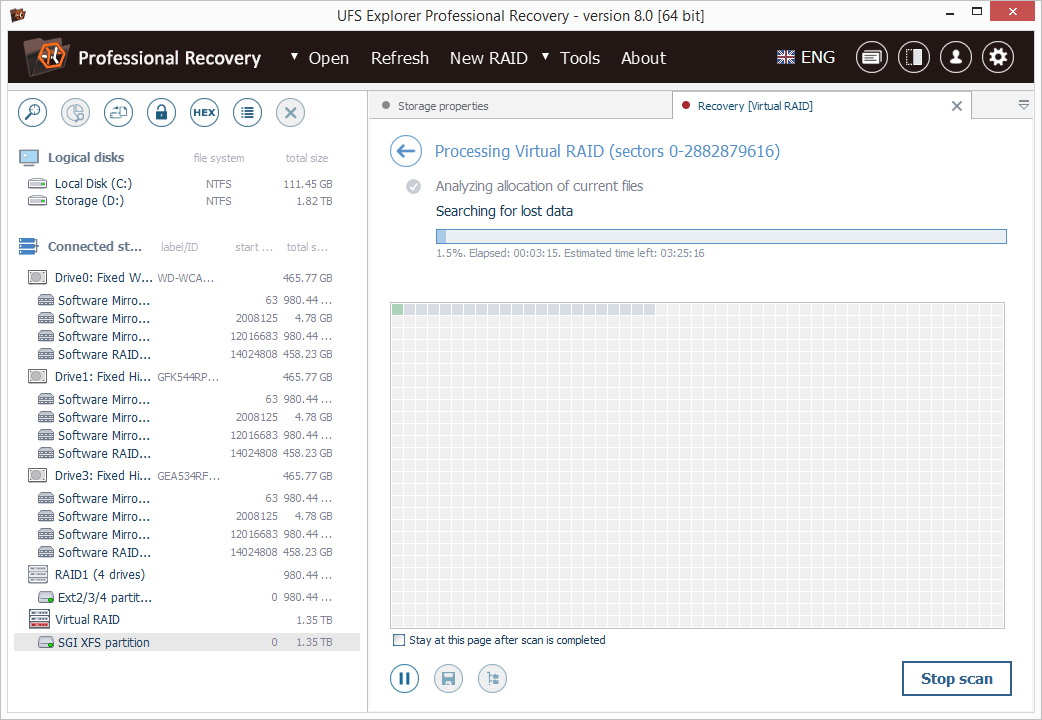This screenshot has width=1042, height=720.
Task: Select SGI XFS partition in storage tree
Action: point(103,642)
